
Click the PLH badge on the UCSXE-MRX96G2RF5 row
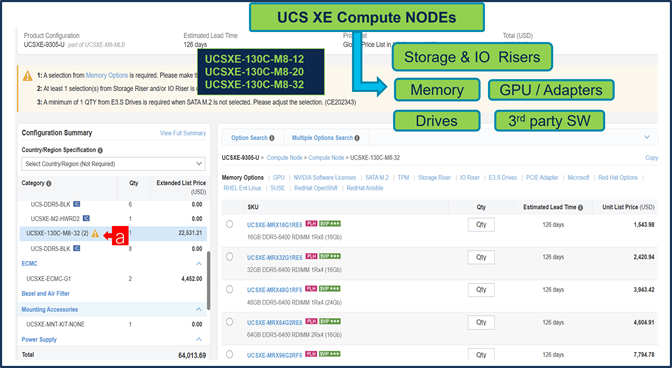[x=311, y=354]
